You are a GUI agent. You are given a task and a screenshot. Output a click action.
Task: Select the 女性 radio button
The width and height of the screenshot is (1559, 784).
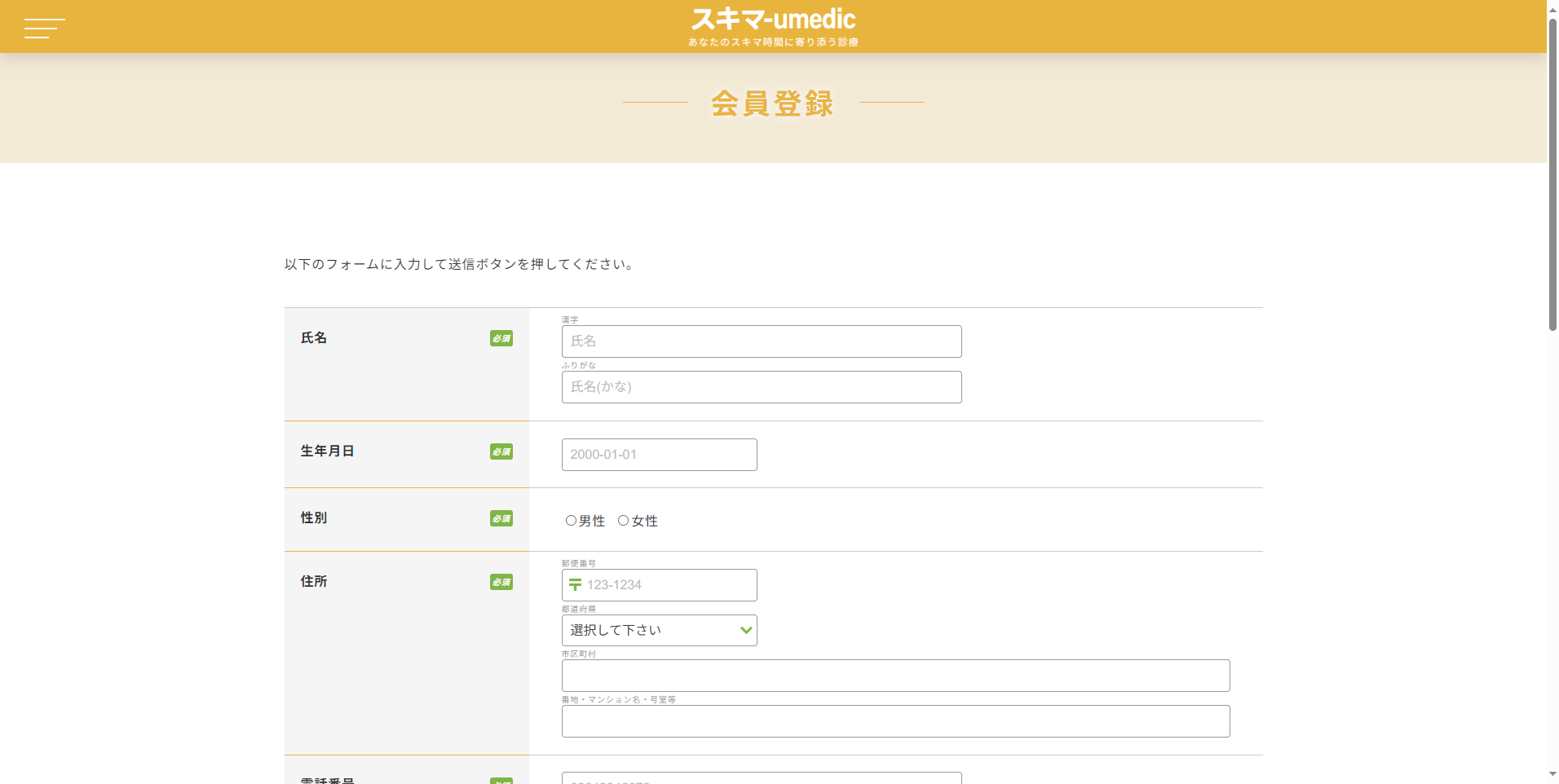(x=623, y=521)
